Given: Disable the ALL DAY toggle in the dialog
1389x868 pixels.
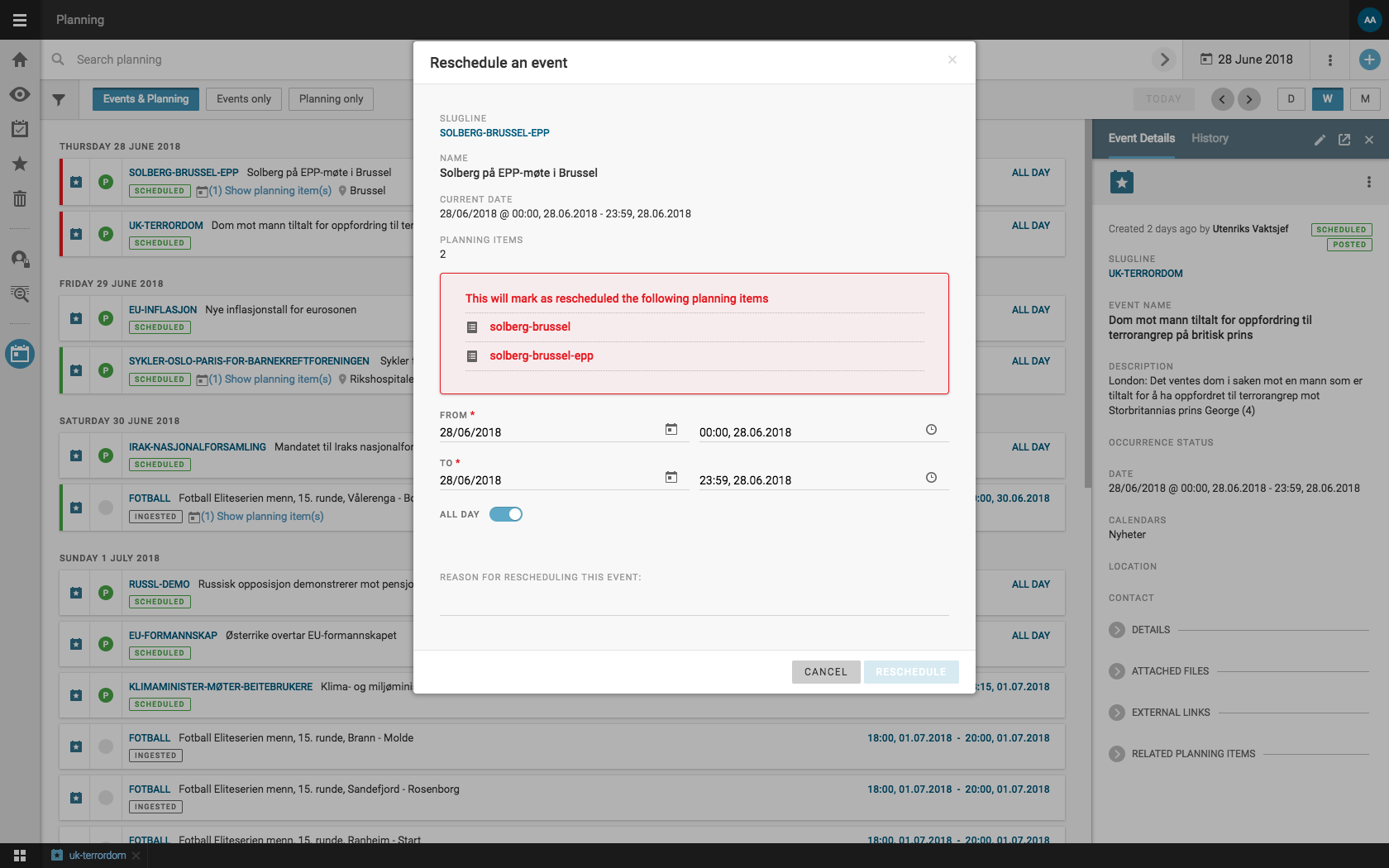Looking at the screenshot, I should pyautogui.click(x=506, y=513).
